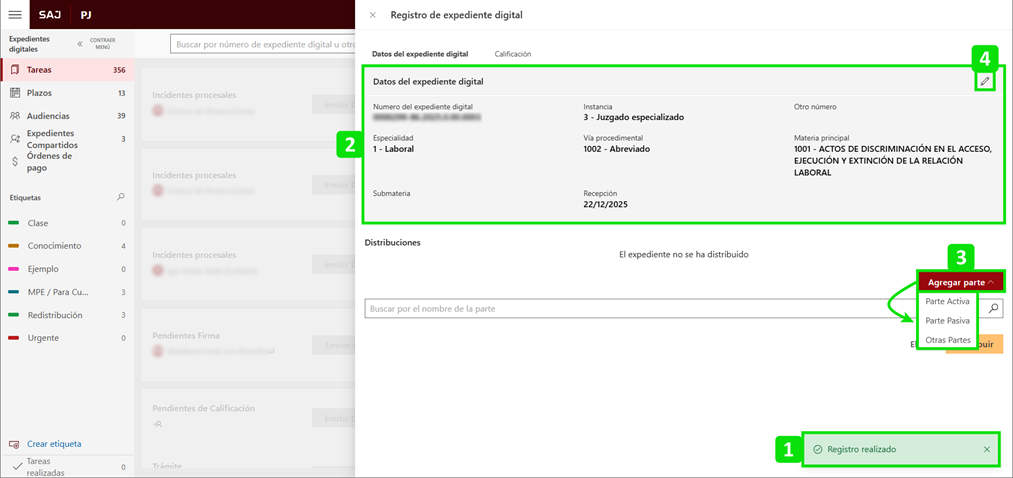Click the pencil edit icon for expediente data

[985, 81]
